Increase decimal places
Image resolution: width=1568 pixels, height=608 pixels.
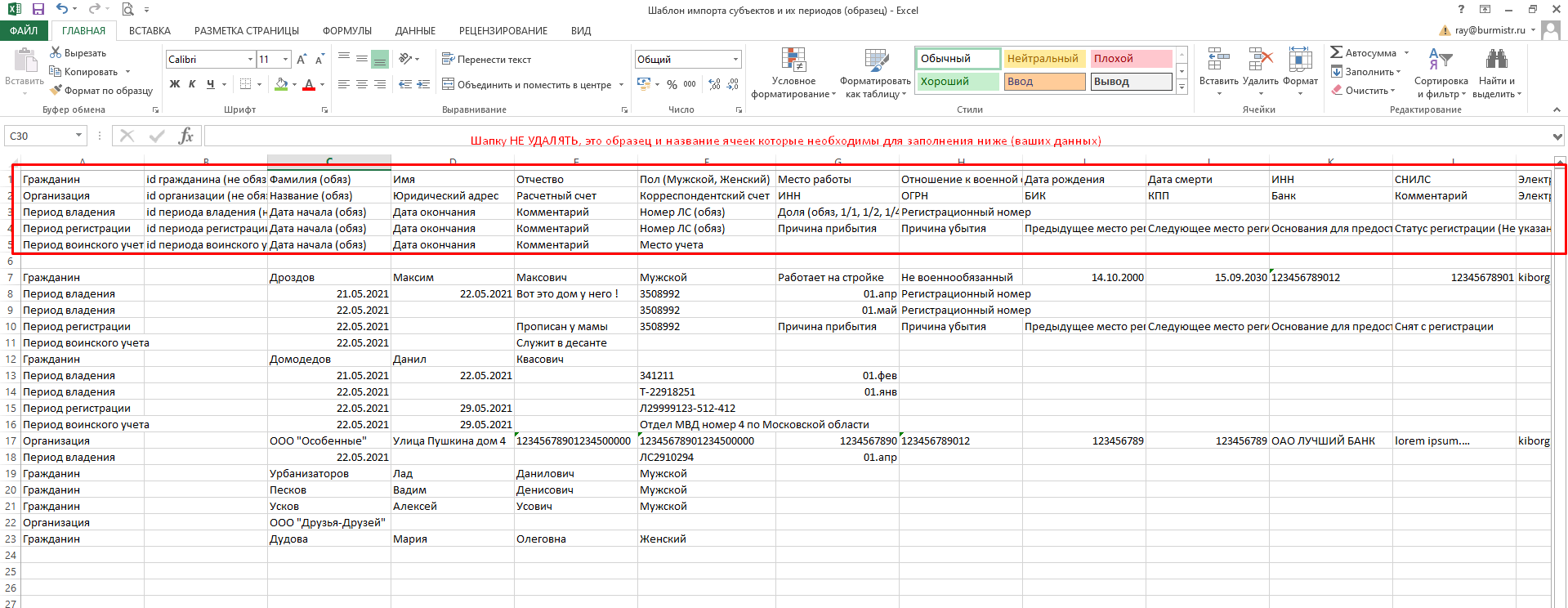(715, 84)
